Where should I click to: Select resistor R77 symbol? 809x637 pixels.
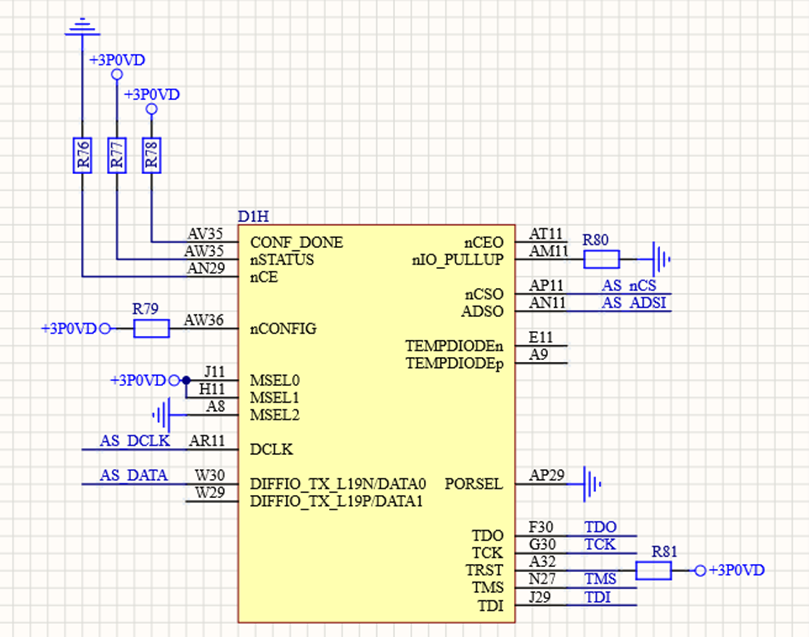117,155
